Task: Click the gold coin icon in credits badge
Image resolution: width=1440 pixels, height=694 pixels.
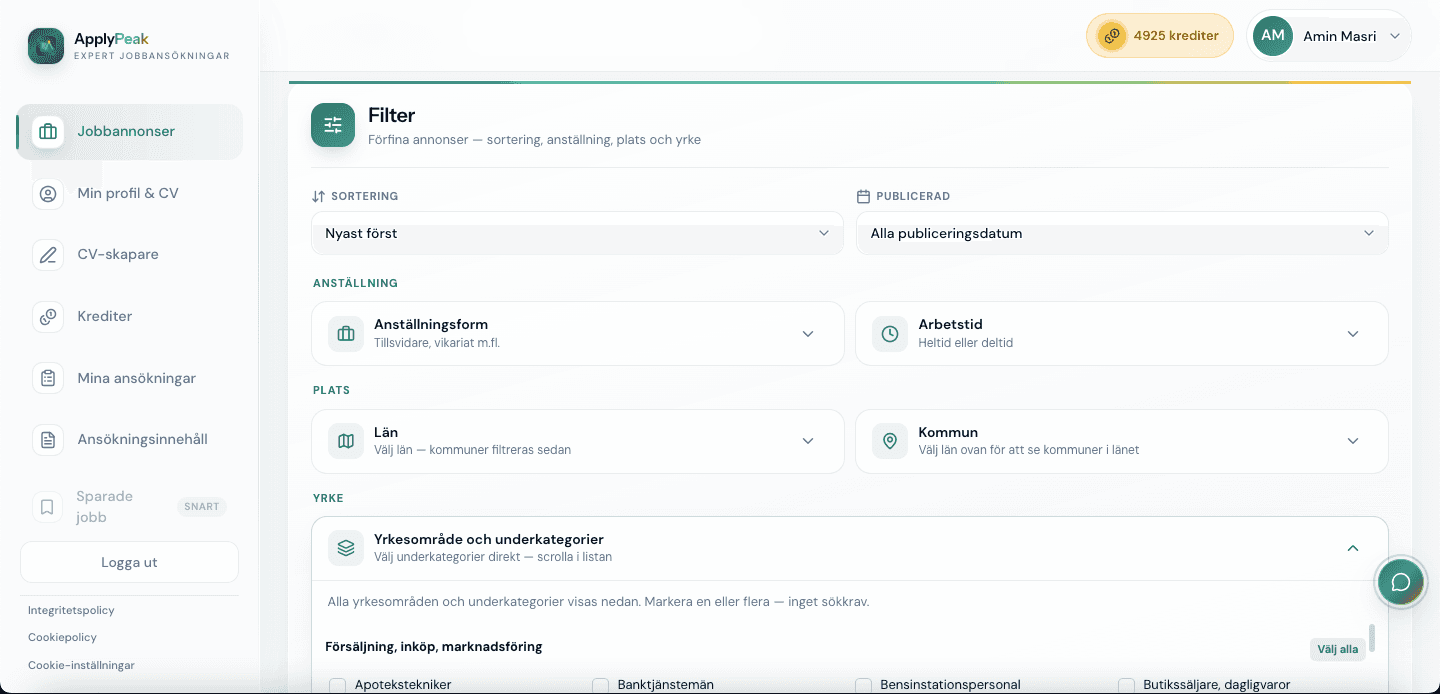Action: coord(1111,36)
